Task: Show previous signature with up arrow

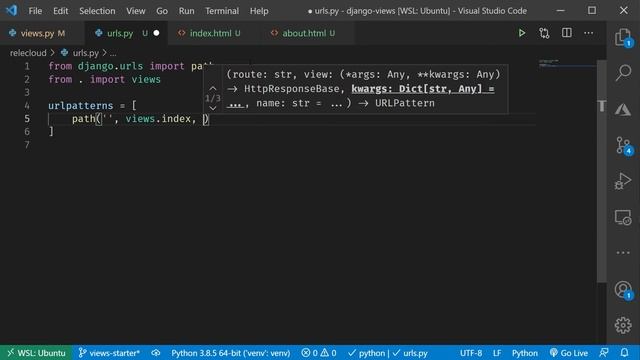Action: pyautogui.click(x=213, y=88)
